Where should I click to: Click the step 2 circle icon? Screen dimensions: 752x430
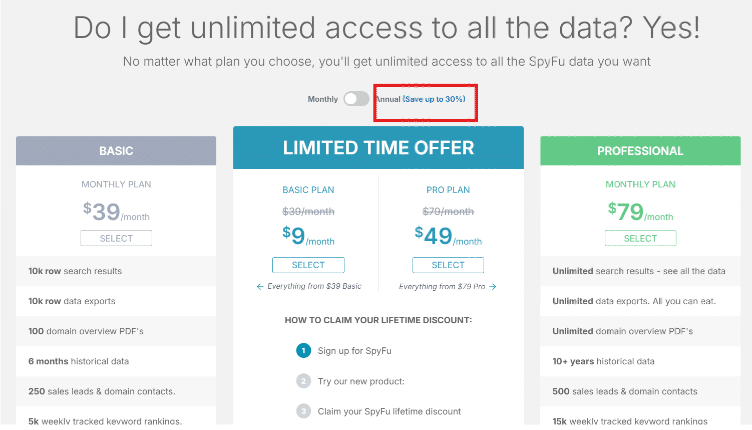coord(303,381)
